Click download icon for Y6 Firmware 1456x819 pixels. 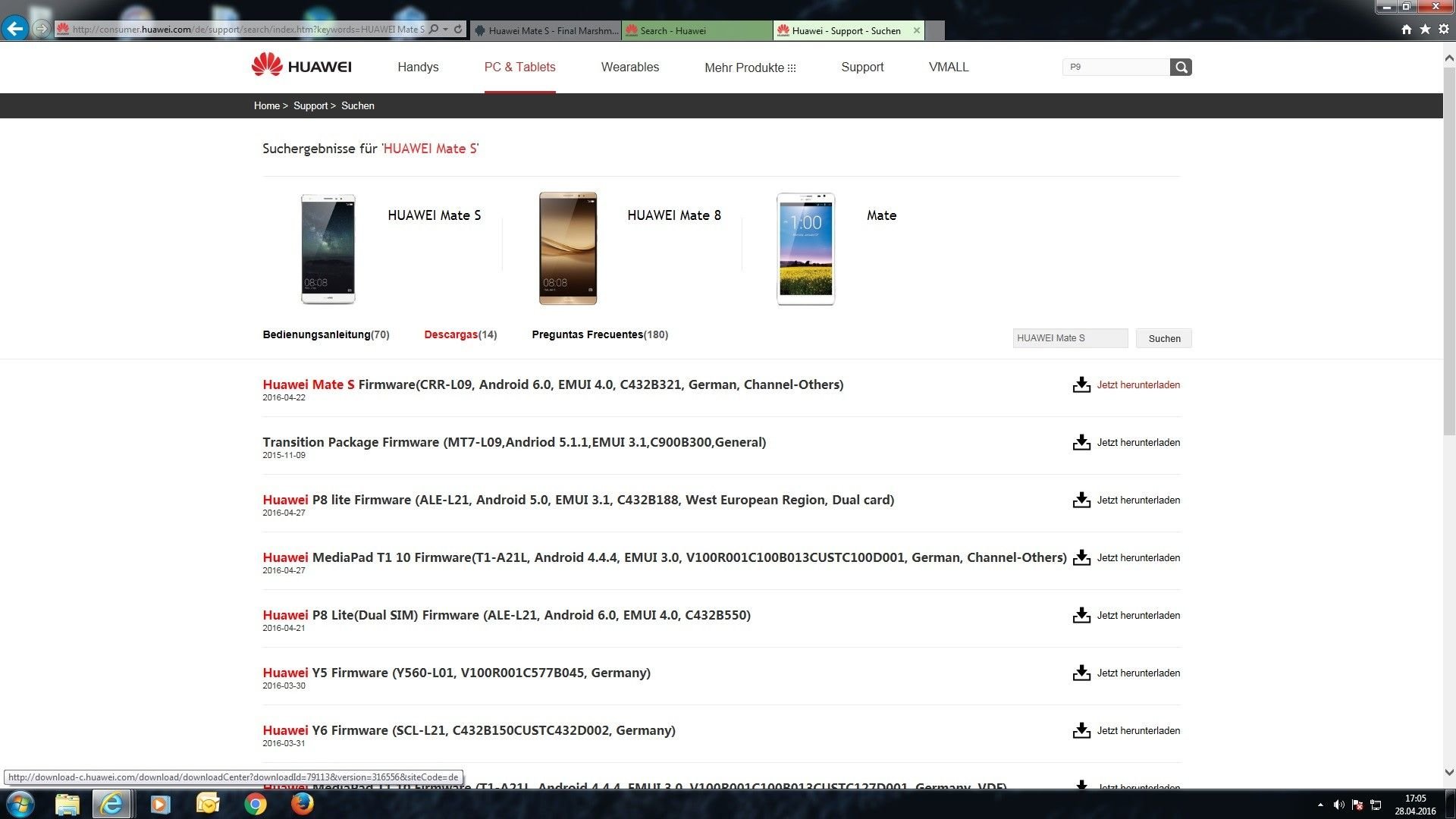click(x=1081, y=731)
